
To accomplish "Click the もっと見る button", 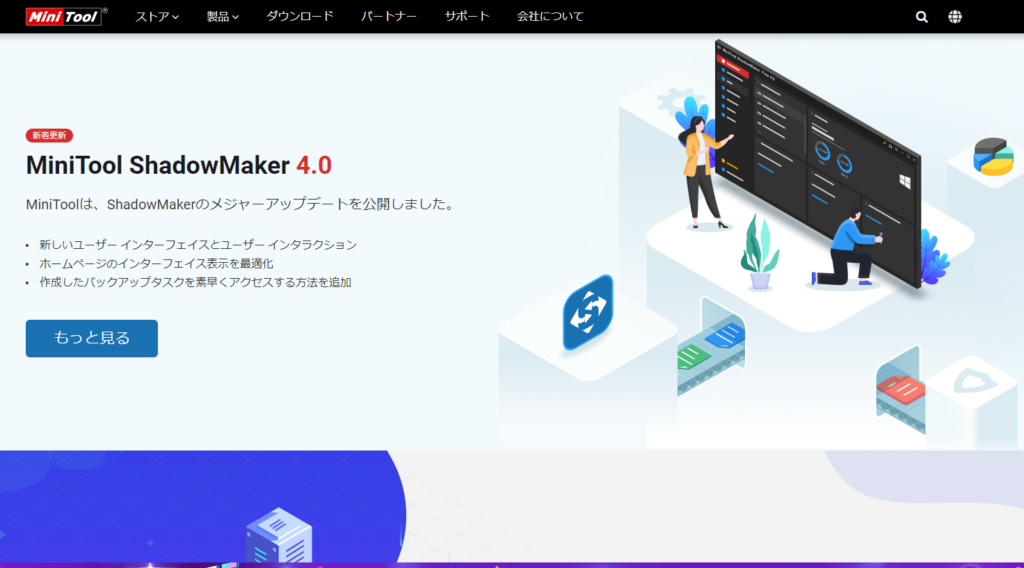I will [x=91, y=338].
